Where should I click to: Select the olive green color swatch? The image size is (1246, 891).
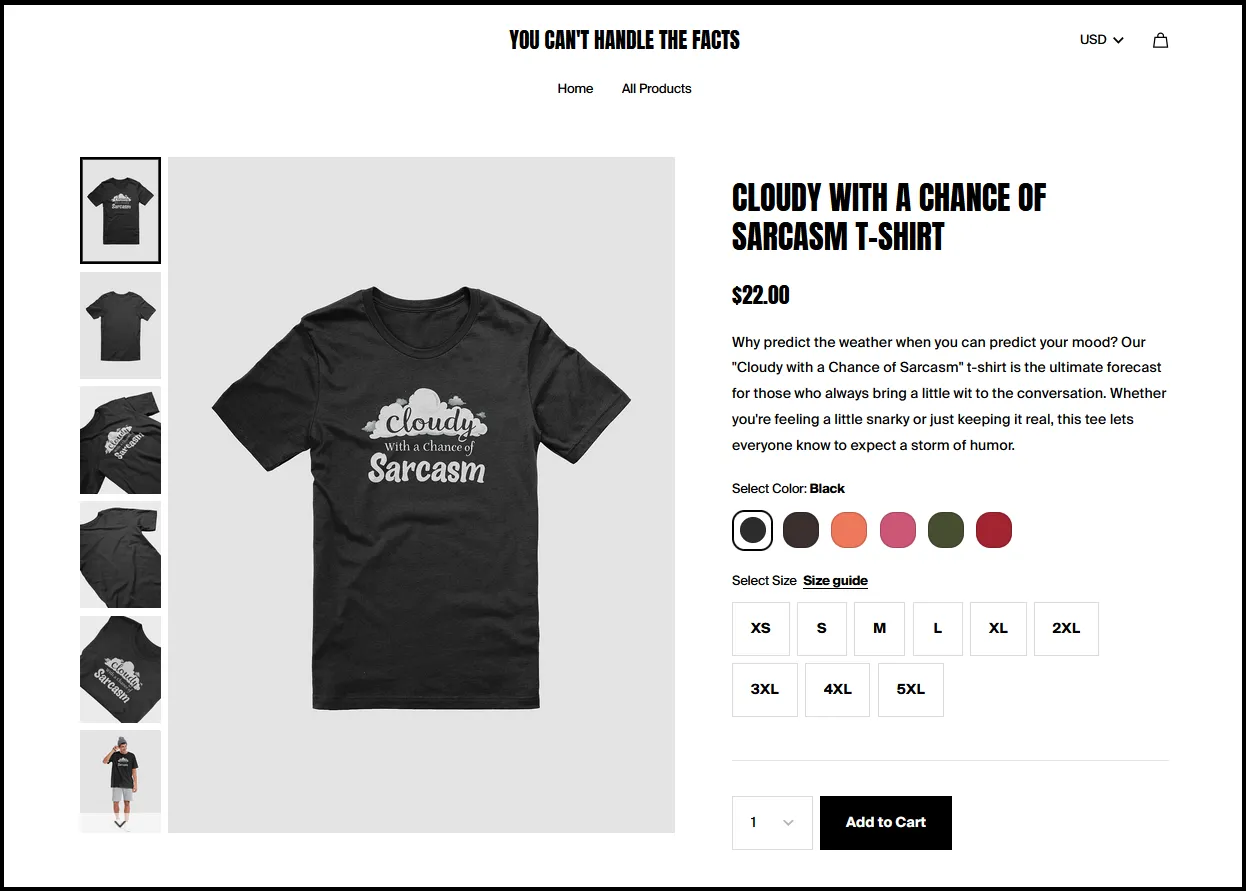click(x=946, y=530)
